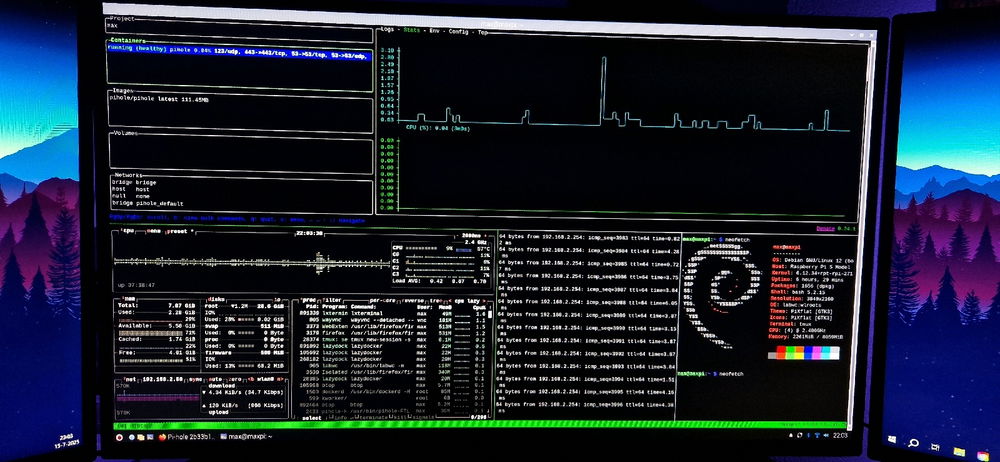Toggle per-core process CPU usage
1000x462 pixels.
coord(385,299)
